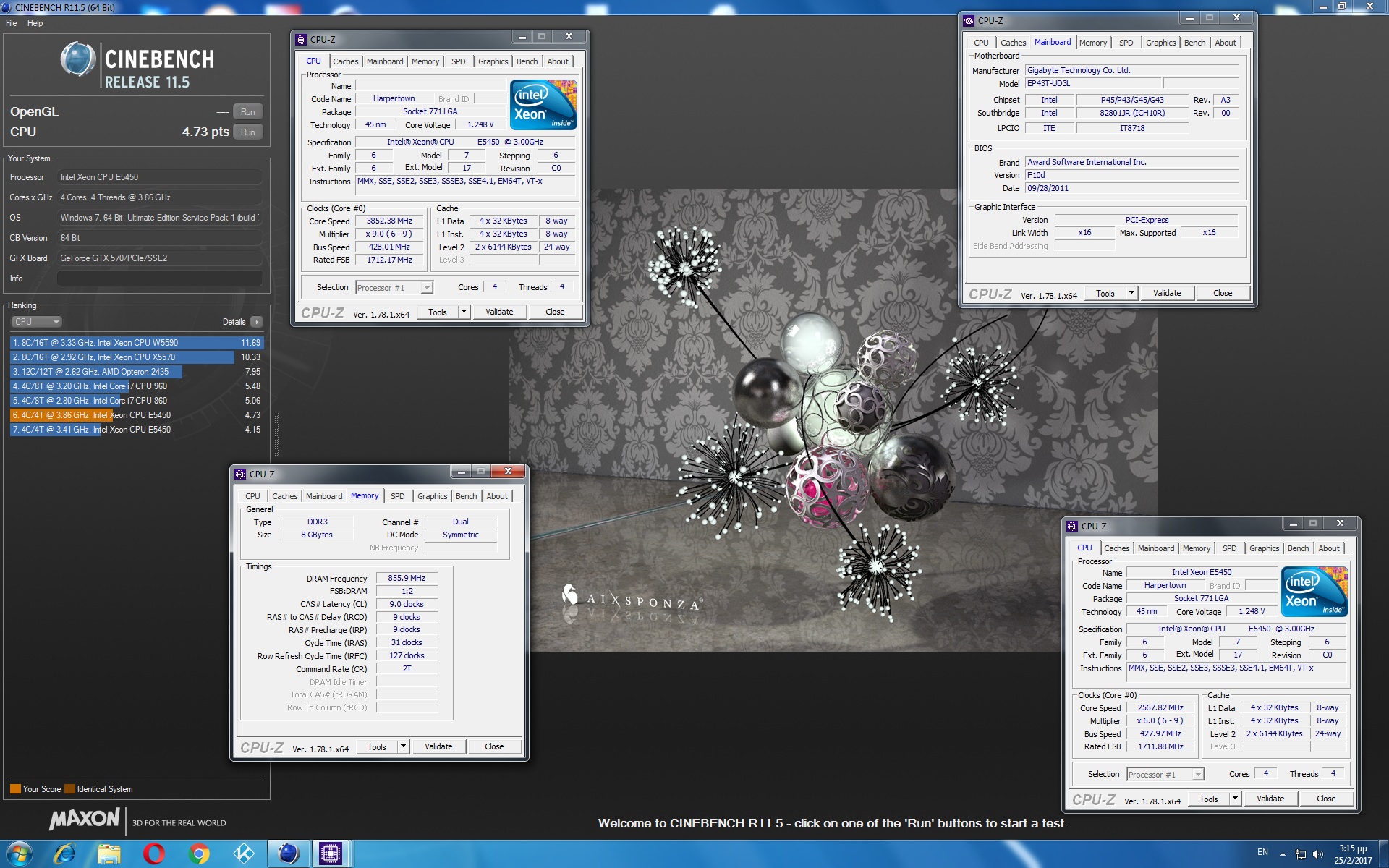Run the CPU benchmark
The width and height of the screenshot is (1389, 868).
click(247, 132)
